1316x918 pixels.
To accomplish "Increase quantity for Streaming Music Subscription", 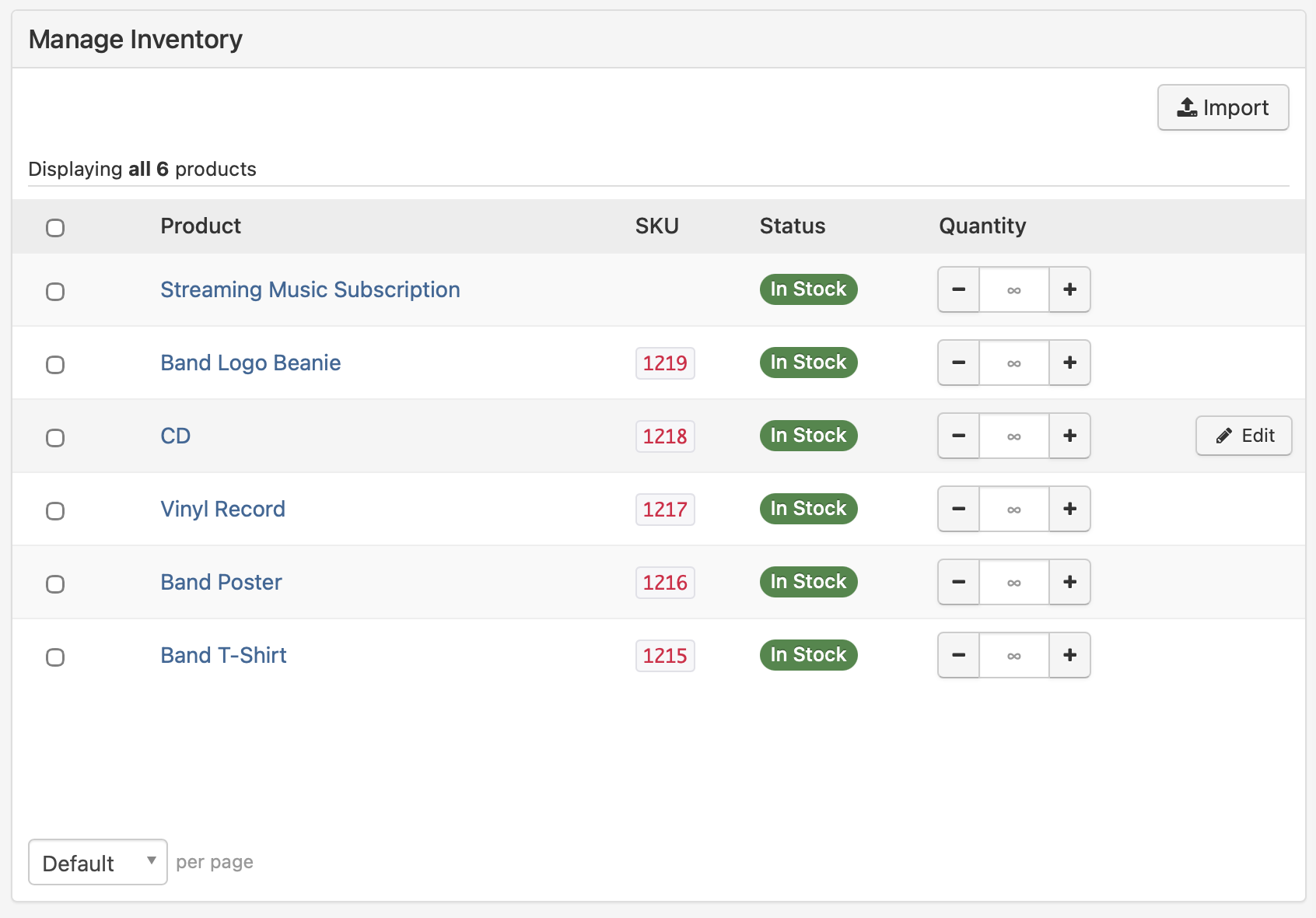I will pyautogui.click(x=1070, y=289).
